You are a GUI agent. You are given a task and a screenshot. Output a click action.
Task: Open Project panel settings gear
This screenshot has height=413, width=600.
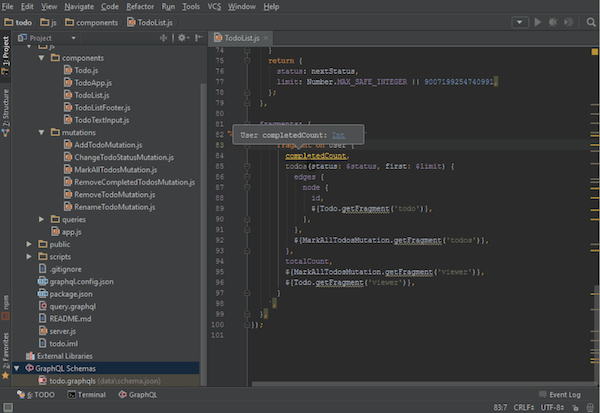[183, 38]
